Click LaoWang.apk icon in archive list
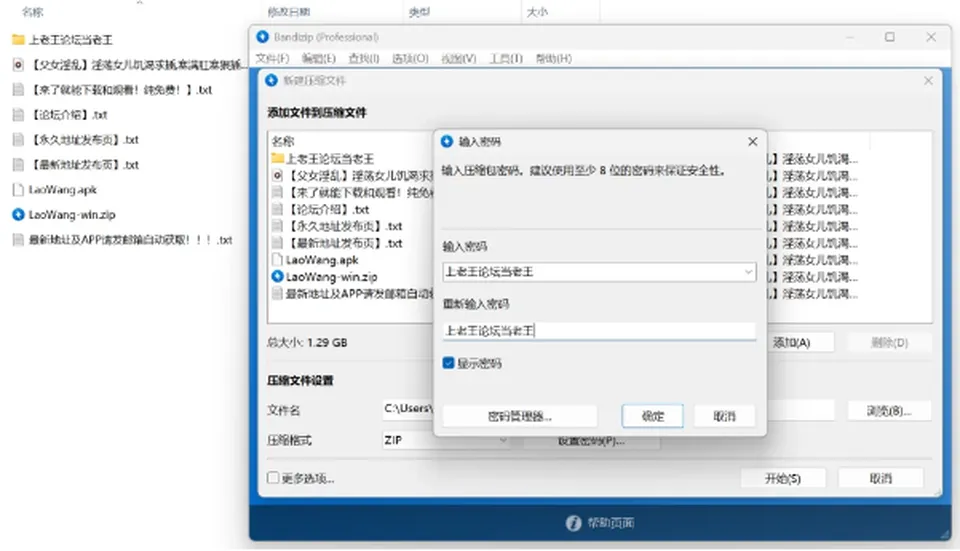 277,260
